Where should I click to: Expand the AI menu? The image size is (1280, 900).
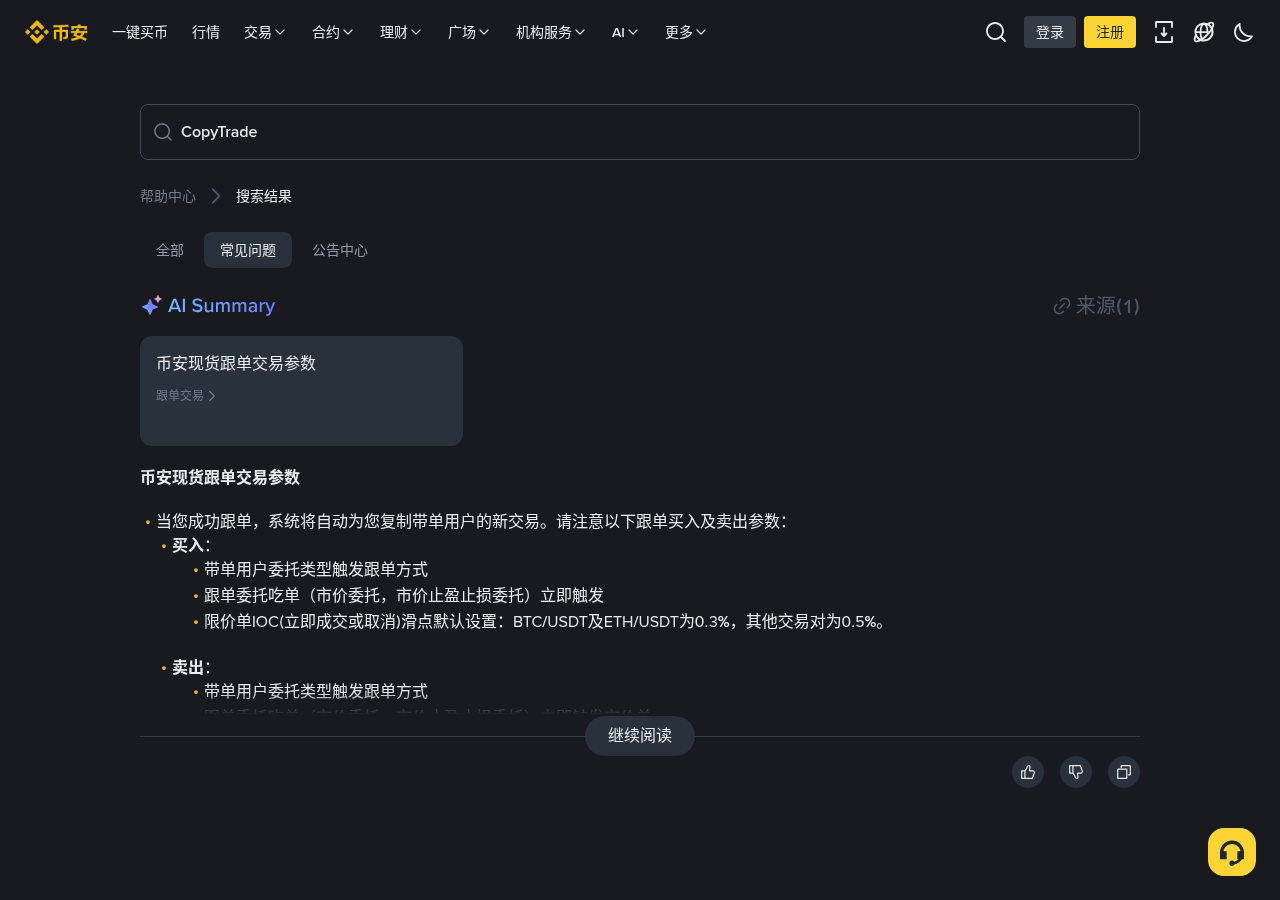(625, 32)
